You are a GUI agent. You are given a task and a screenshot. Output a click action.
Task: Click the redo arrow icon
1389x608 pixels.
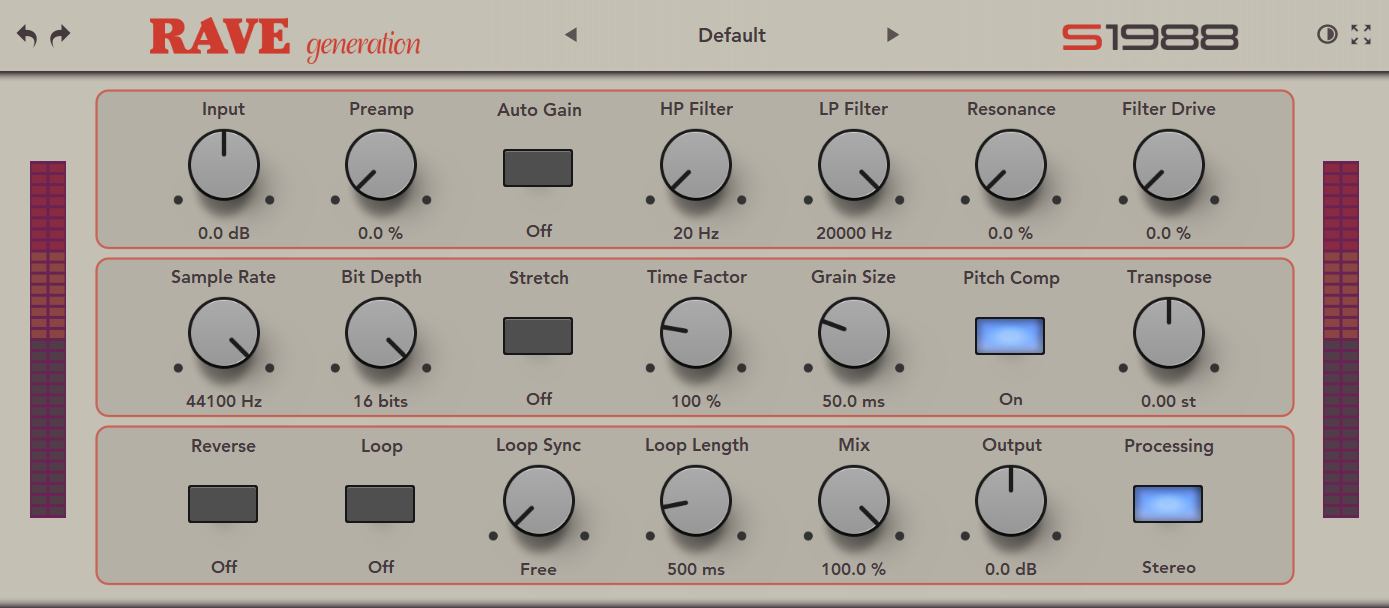[x=60, y=35]
